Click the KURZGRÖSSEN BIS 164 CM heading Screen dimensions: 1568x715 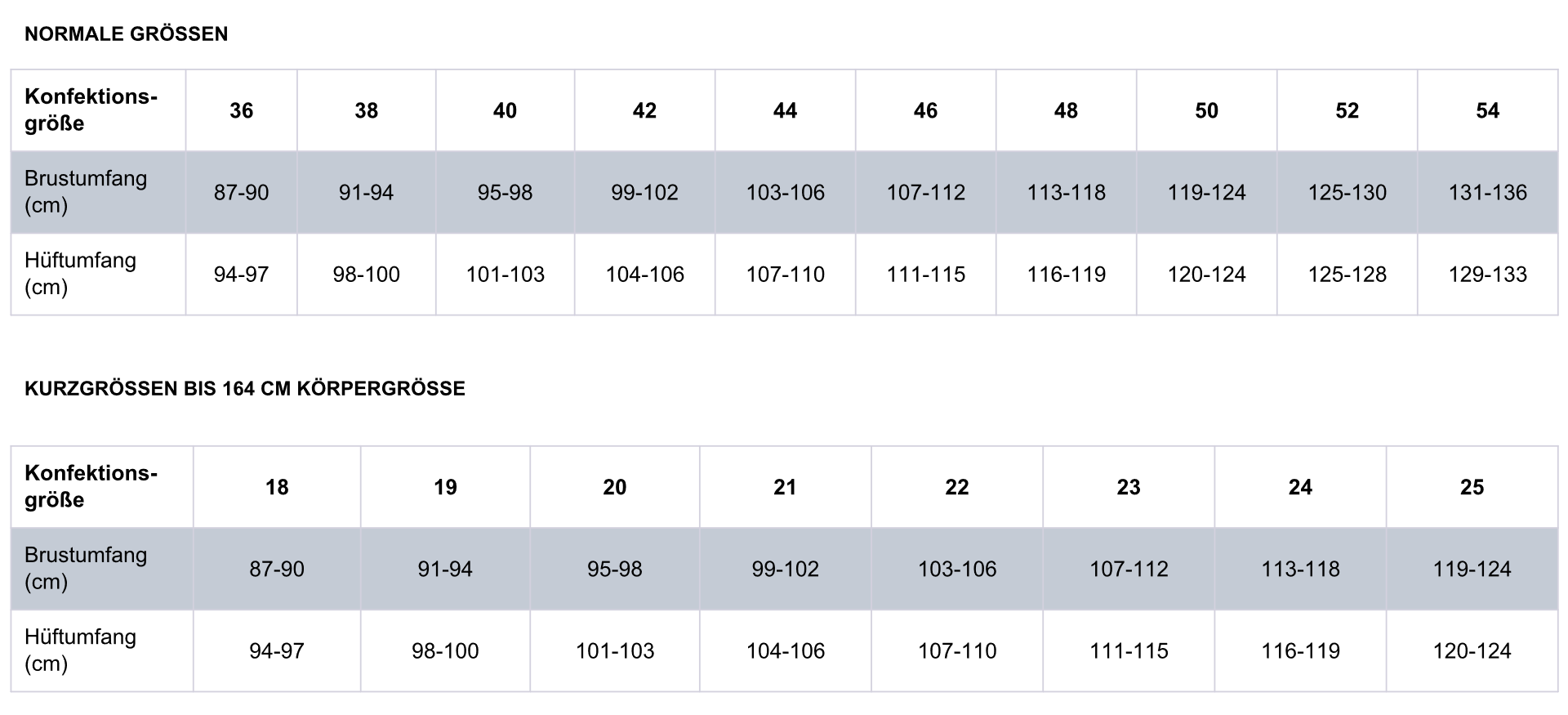coord(245,388)
